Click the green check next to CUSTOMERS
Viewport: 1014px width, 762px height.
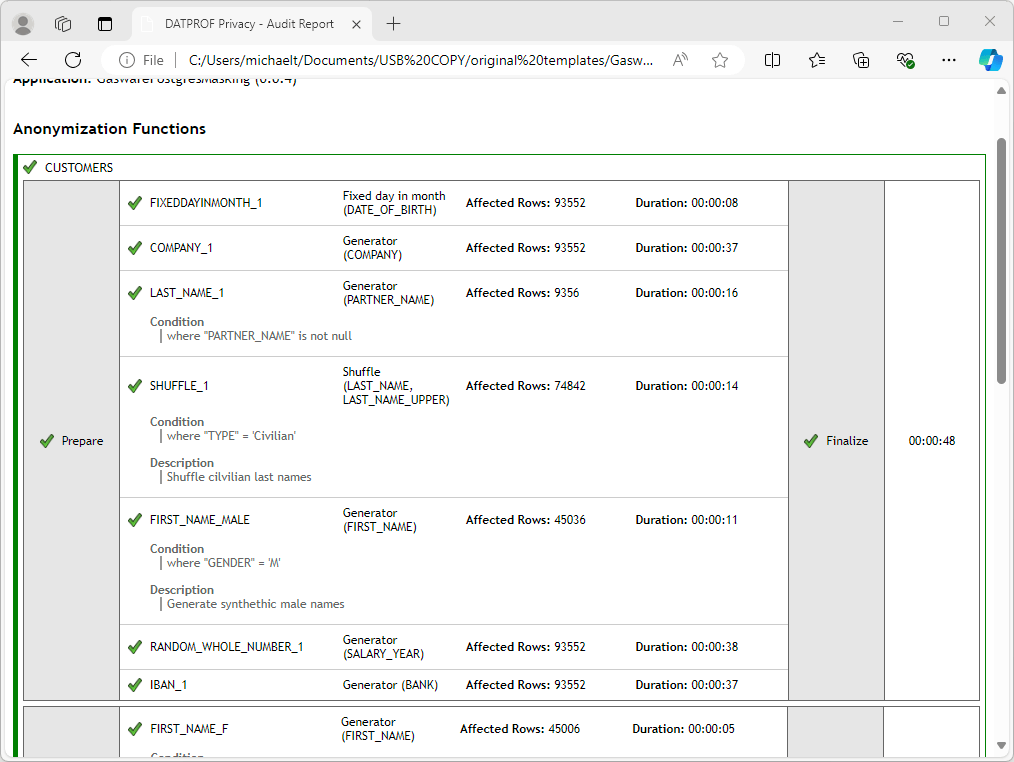point(30,167)
